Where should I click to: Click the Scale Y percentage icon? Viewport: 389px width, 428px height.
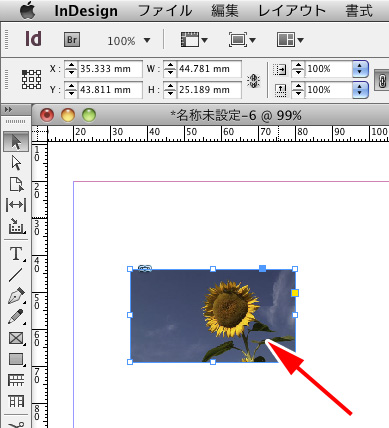[280, 90]
